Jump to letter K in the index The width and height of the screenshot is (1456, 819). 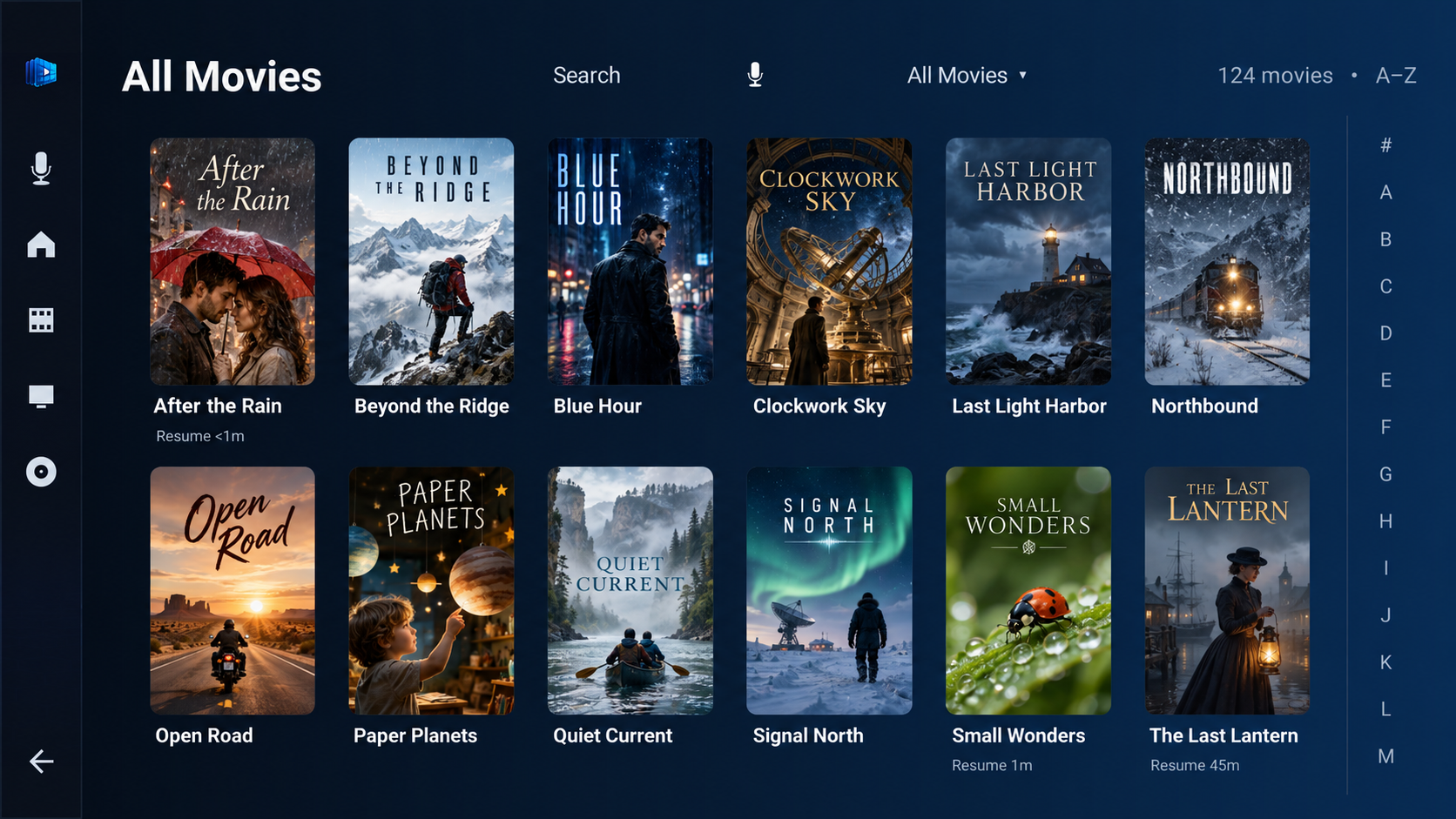point(1385,662)
